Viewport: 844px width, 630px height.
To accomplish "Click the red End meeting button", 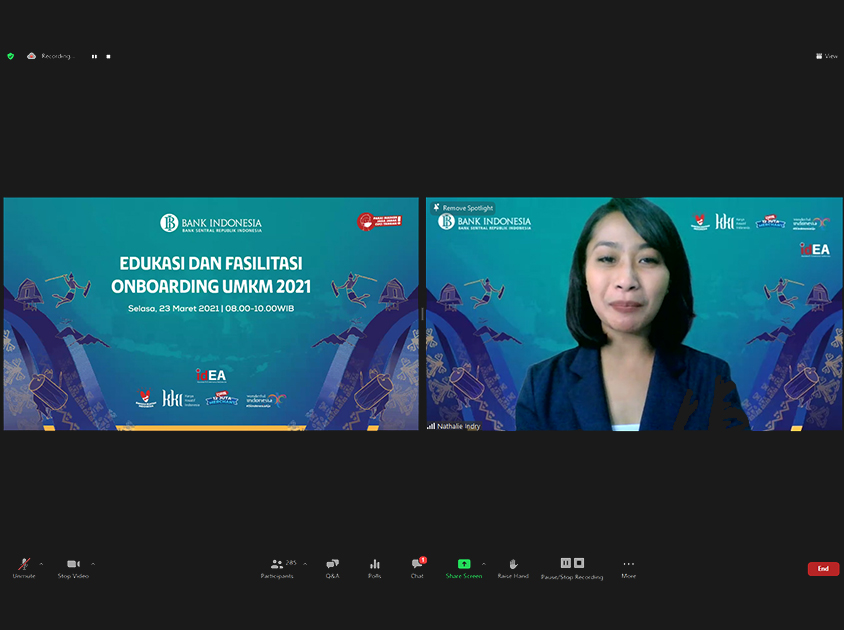I will pyautogui.click(x=823, y=569).
